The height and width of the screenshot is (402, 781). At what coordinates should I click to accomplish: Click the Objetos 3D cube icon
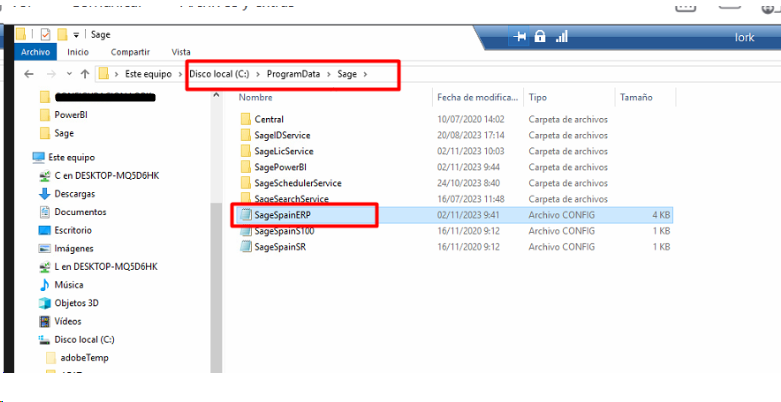tap(45, 303)
